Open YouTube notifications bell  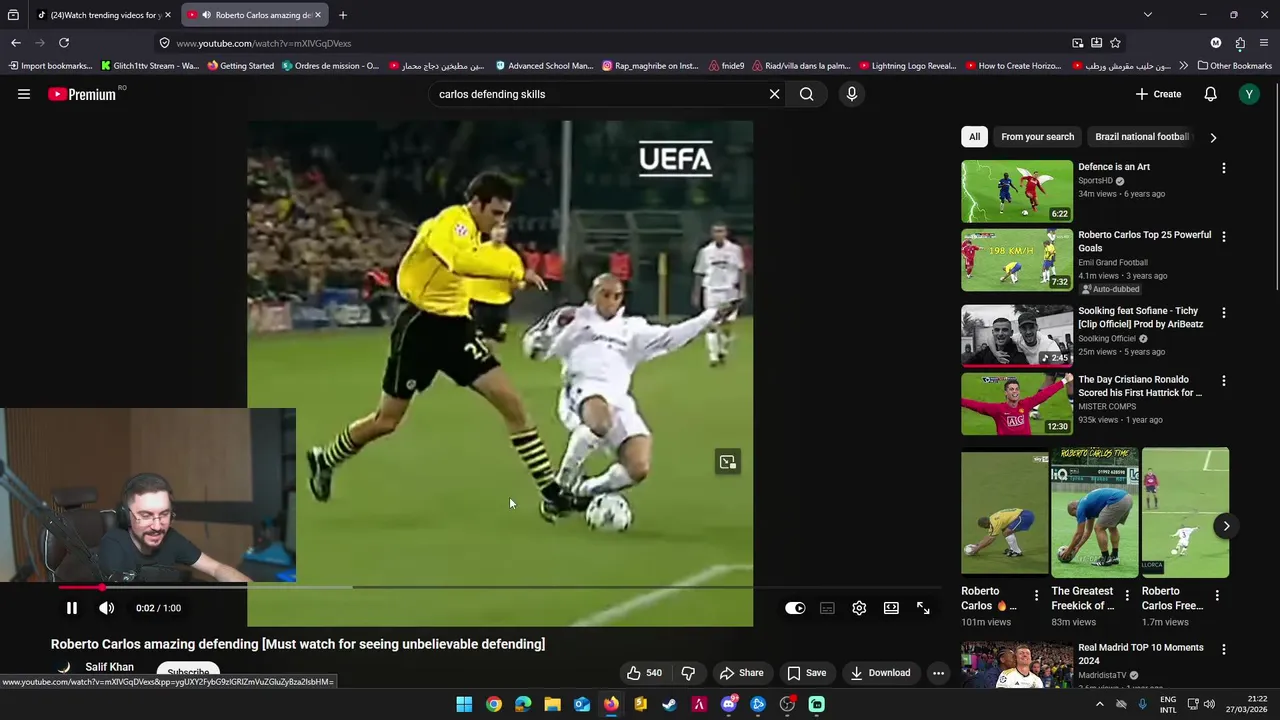(1210, 94)
